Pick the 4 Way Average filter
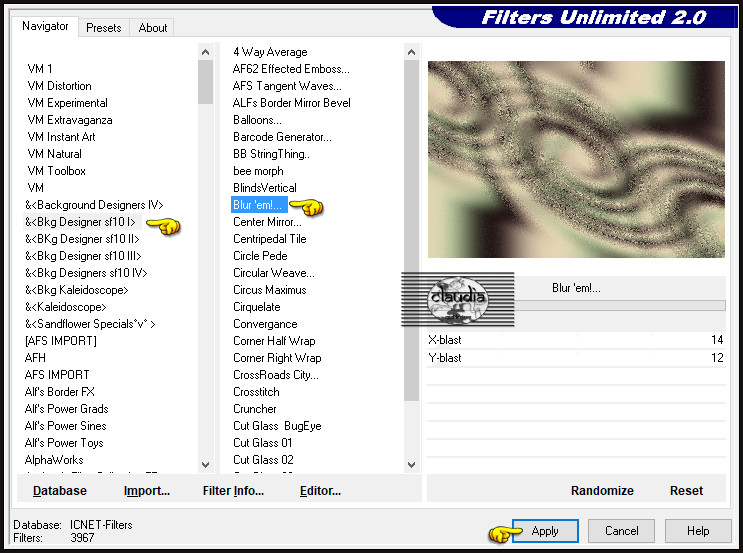The image size is (743, 553). coord(270,52)
